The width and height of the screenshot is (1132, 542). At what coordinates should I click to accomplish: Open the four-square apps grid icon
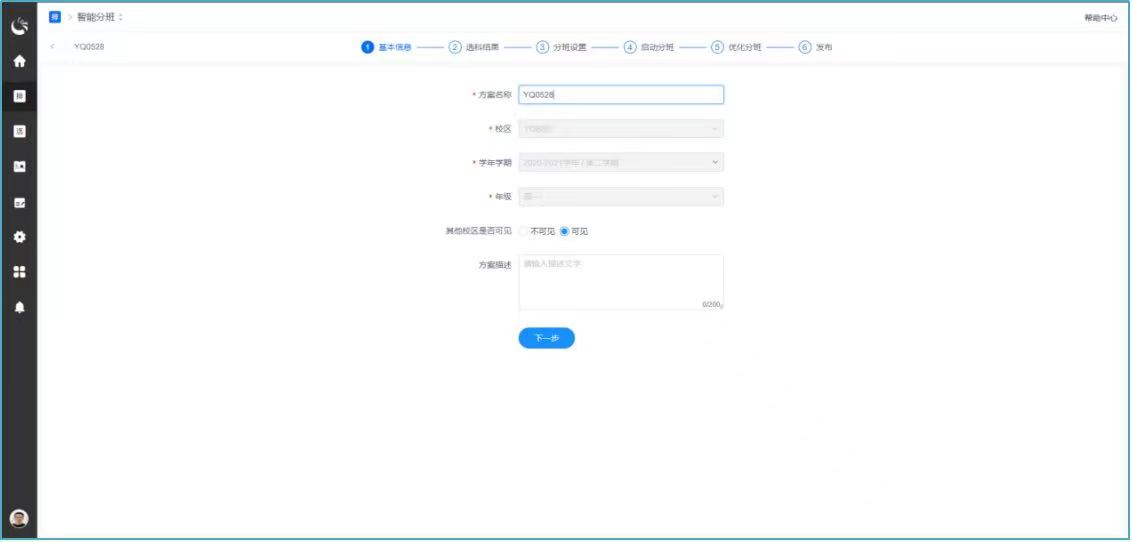pyautogui.click(x=19, y=272)
